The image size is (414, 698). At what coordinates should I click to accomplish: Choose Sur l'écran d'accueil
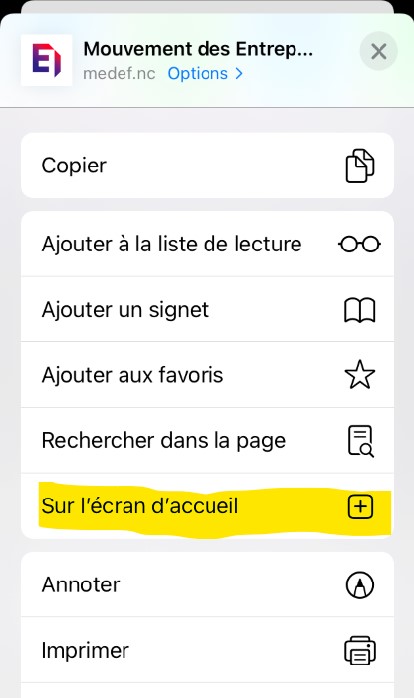tap(207, 506)
